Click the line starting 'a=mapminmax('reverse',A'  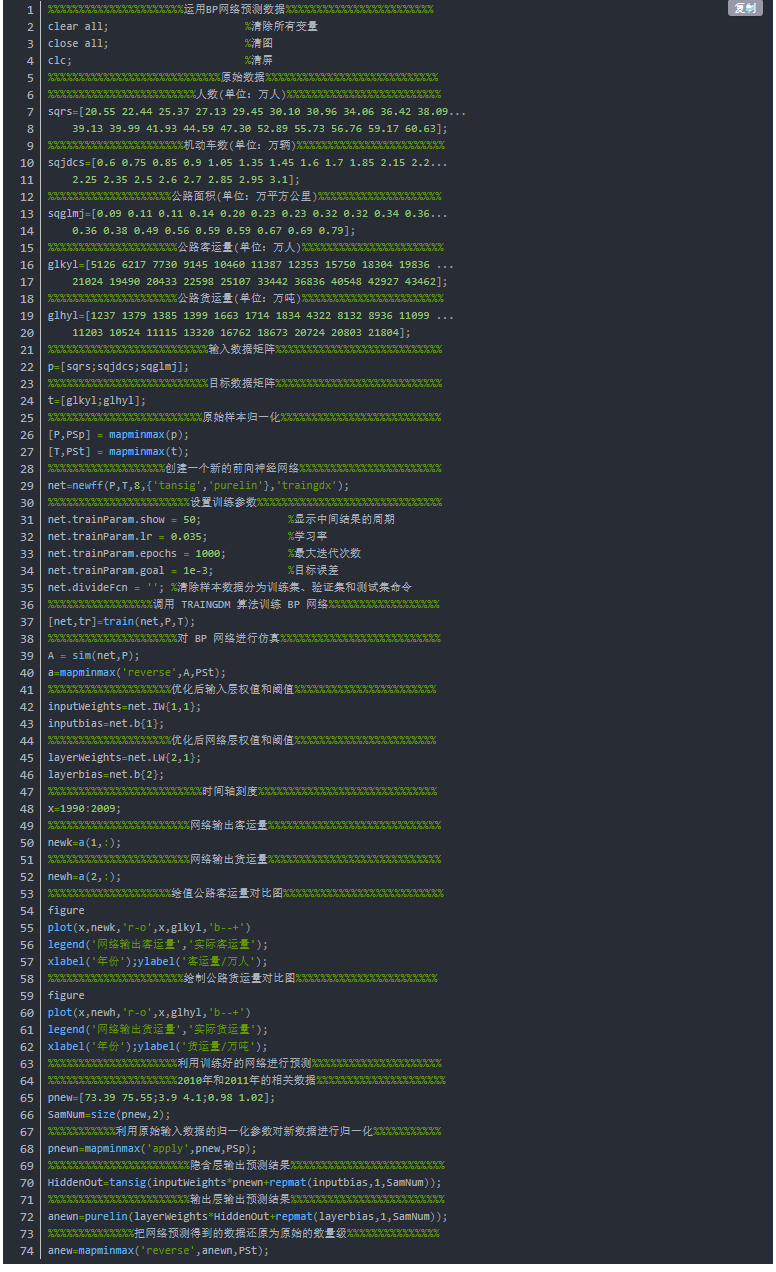click(x=136, y=672)
